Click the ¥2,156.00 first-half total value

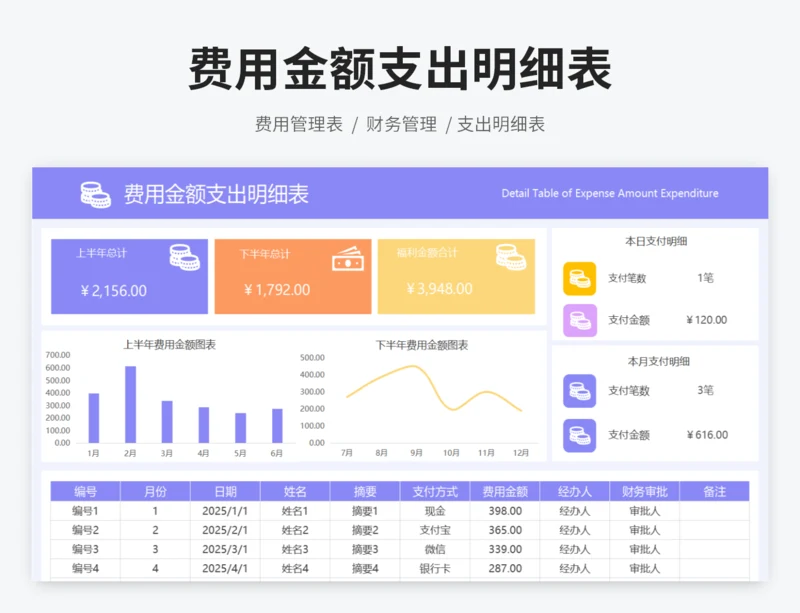(x=114, y=291)
